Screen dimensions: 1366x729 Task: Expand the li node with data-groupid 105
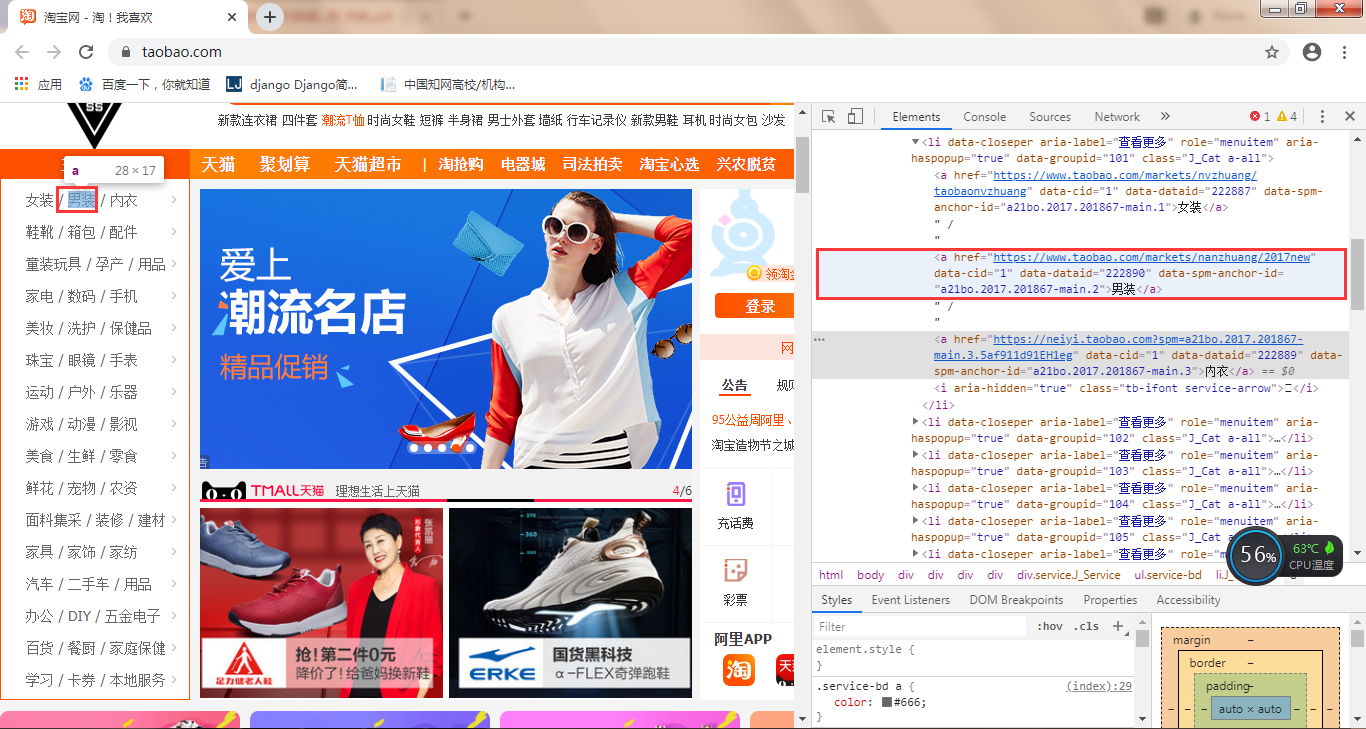click(x=915, y=521)
